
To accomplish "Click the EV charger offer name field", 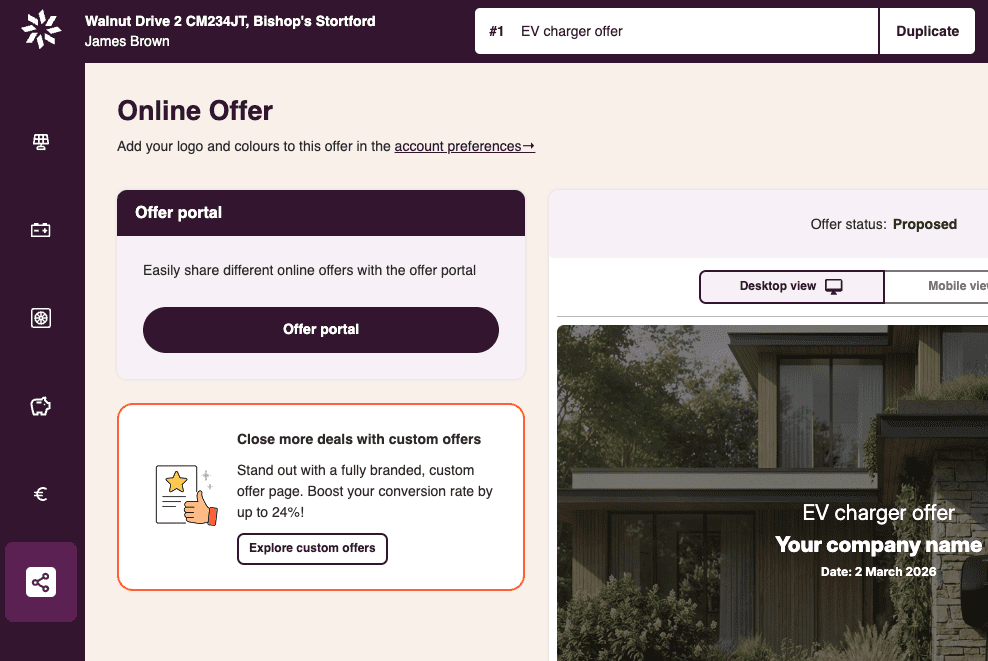I will [690, 31].
